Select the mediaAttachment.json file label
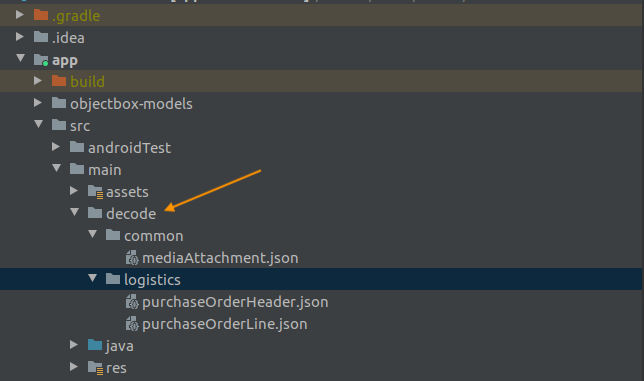The height and width of the screenshot is (381, 644). coord(220,258)
